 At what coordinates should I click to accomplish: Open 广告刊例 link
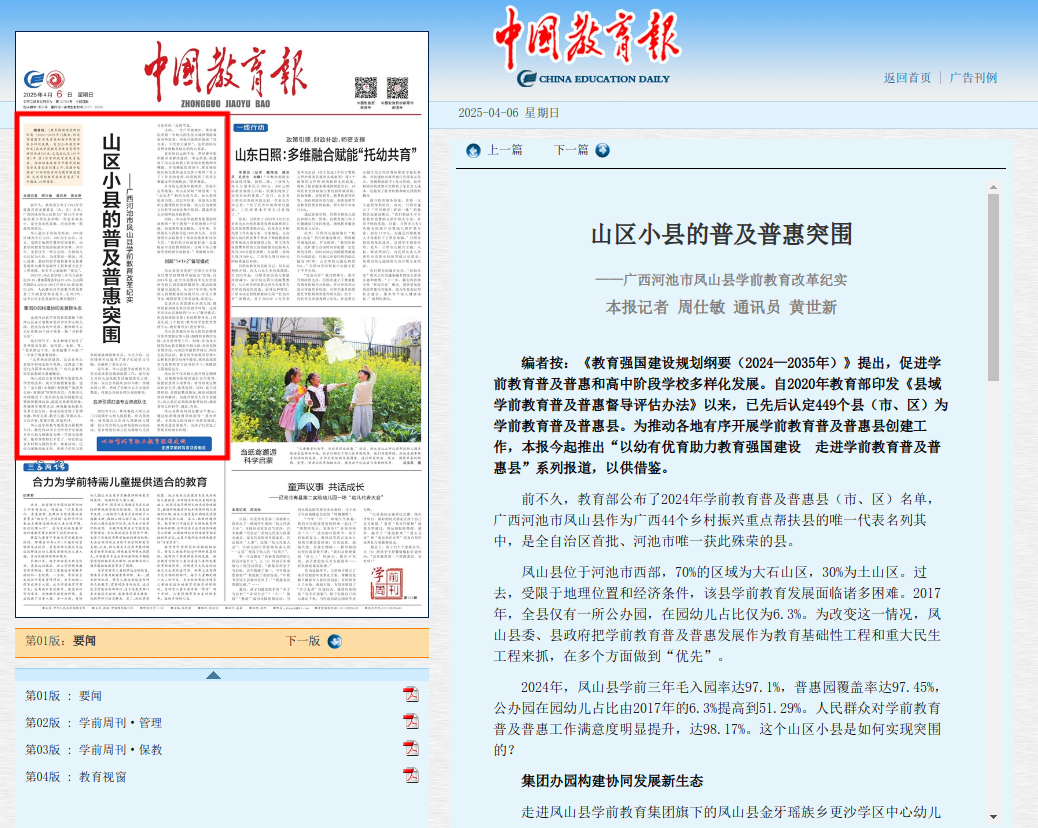tap(973, 78)
